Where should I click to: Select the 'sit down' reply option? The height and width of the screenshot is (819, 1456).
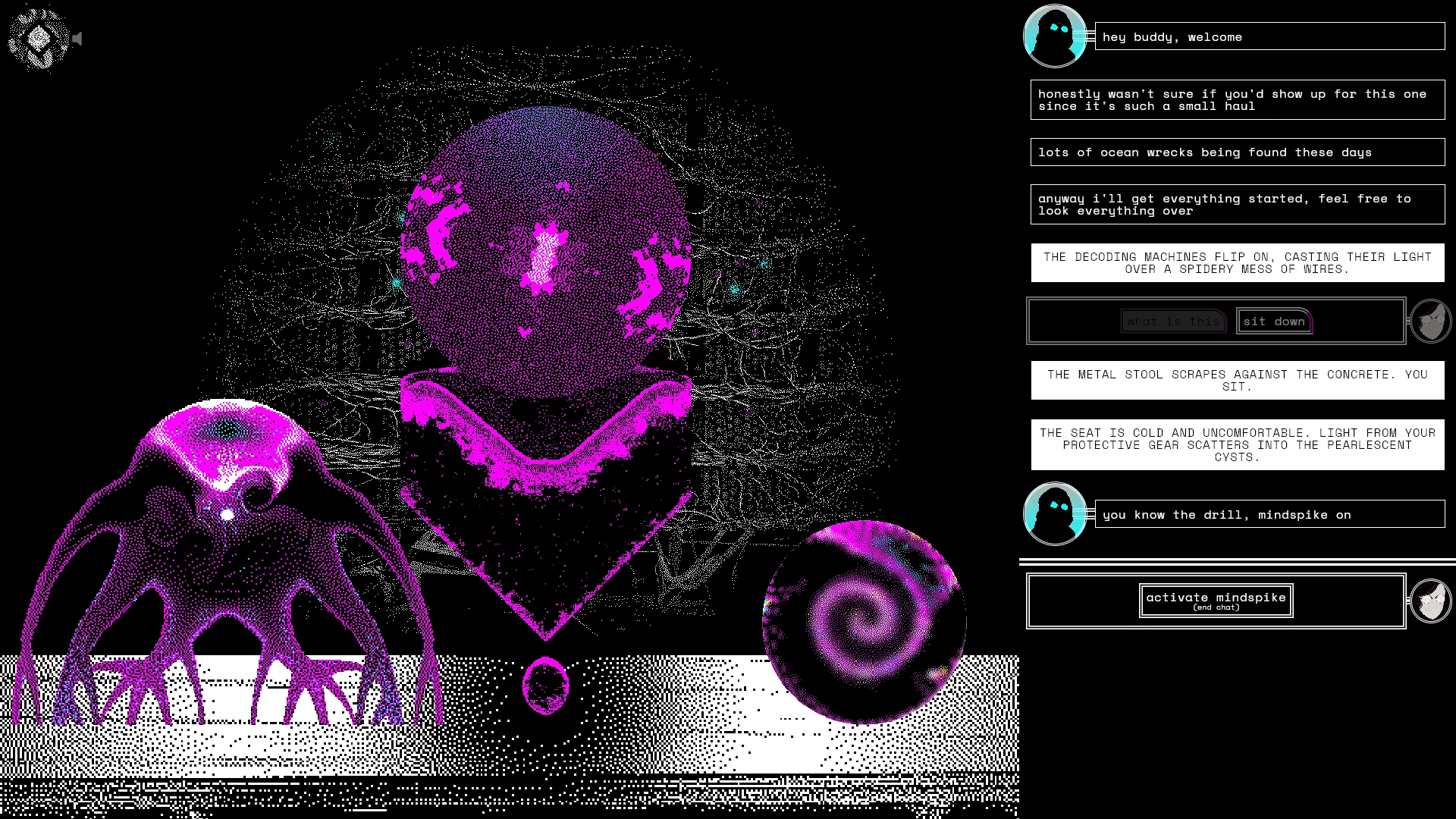pos(1273,322)
